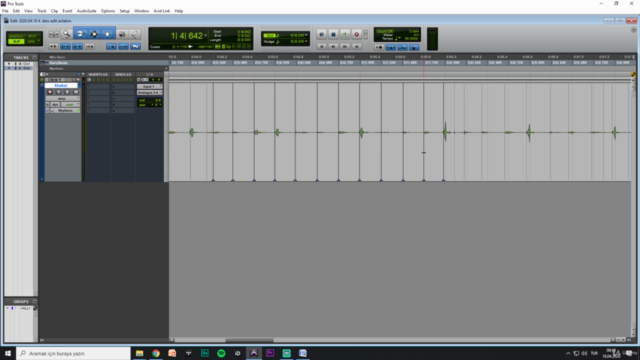Toggle the Count Off button

click(385, 31)
